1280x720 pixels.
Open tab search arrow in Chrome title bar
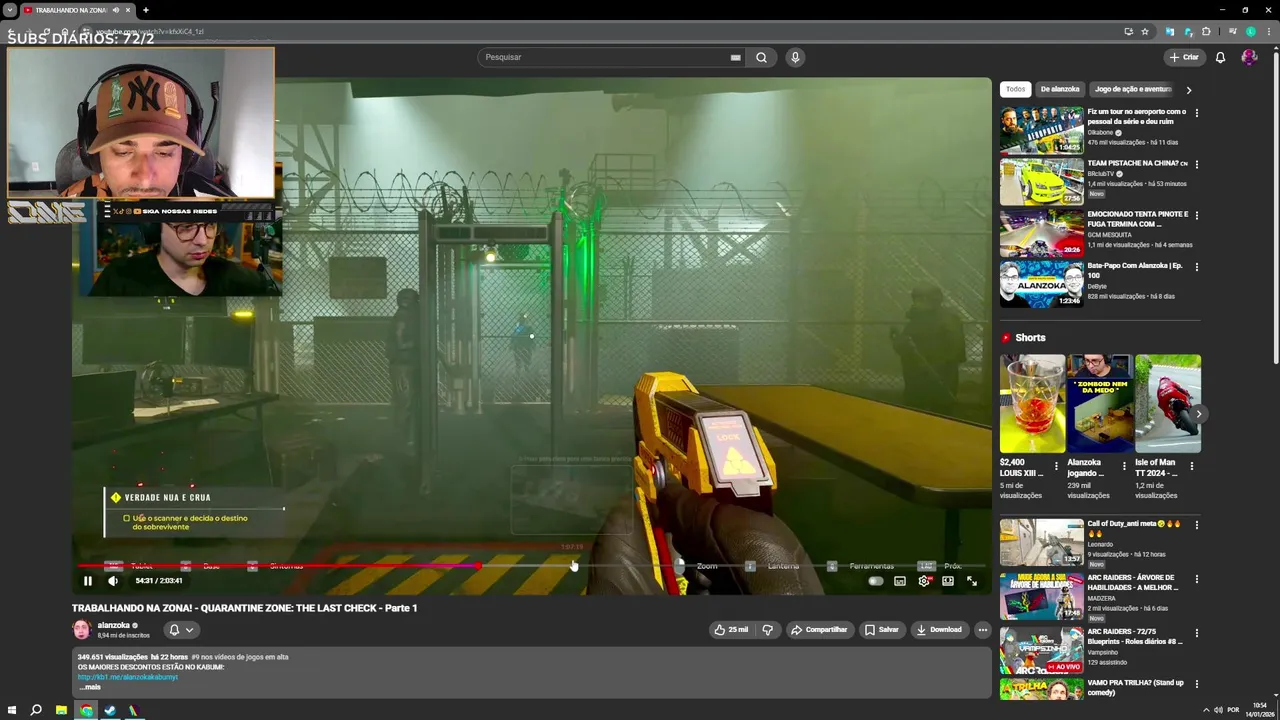click(10, 10)
